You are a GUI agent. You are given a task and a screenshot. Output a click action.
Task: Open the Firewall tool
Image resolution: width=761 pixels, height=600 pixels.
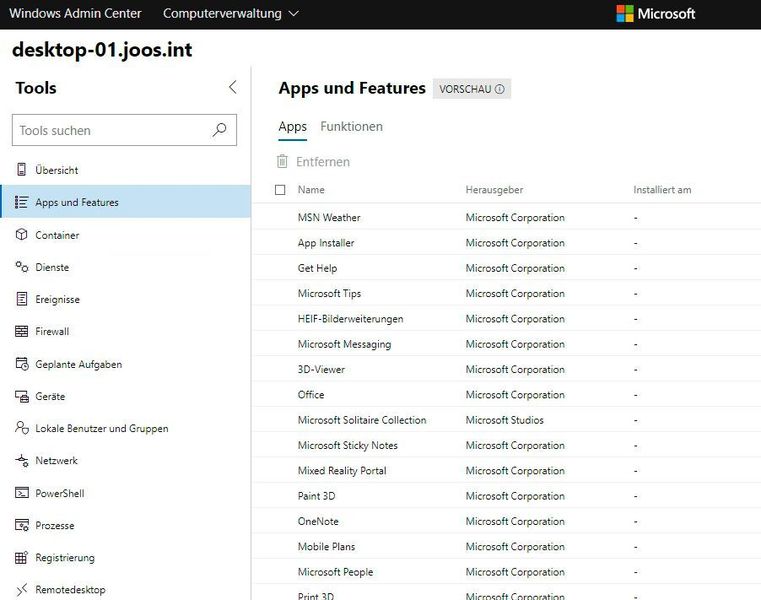(x=125, y=331)
